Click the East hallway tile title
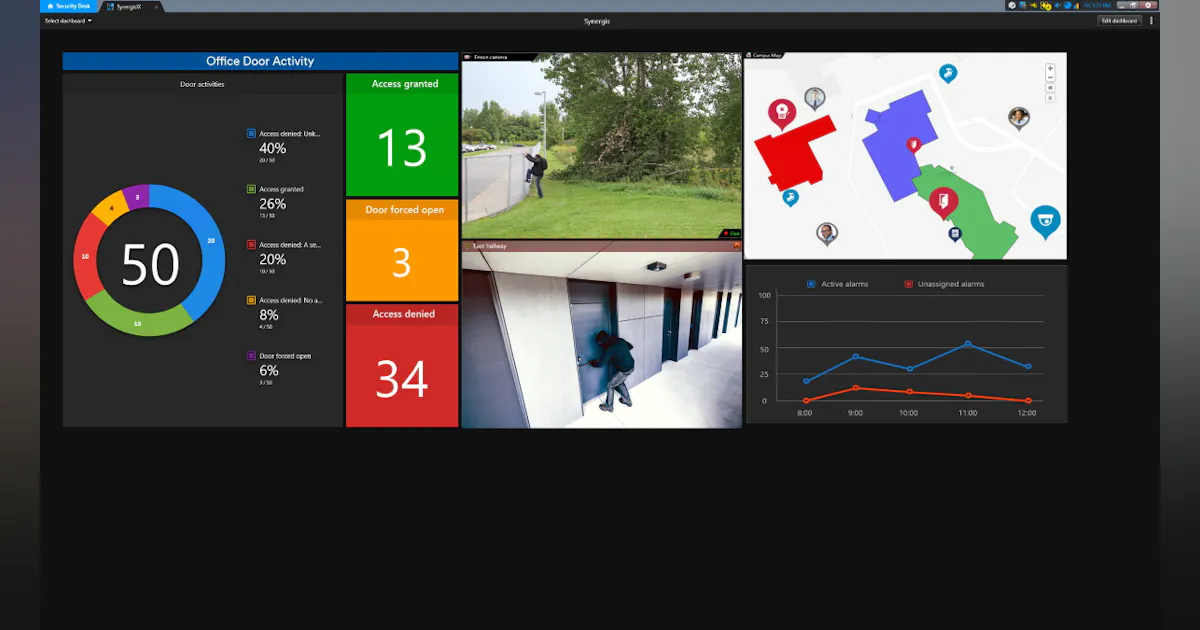The width and height of the screenshot is (1200, 630). click(x=491, y=245)
